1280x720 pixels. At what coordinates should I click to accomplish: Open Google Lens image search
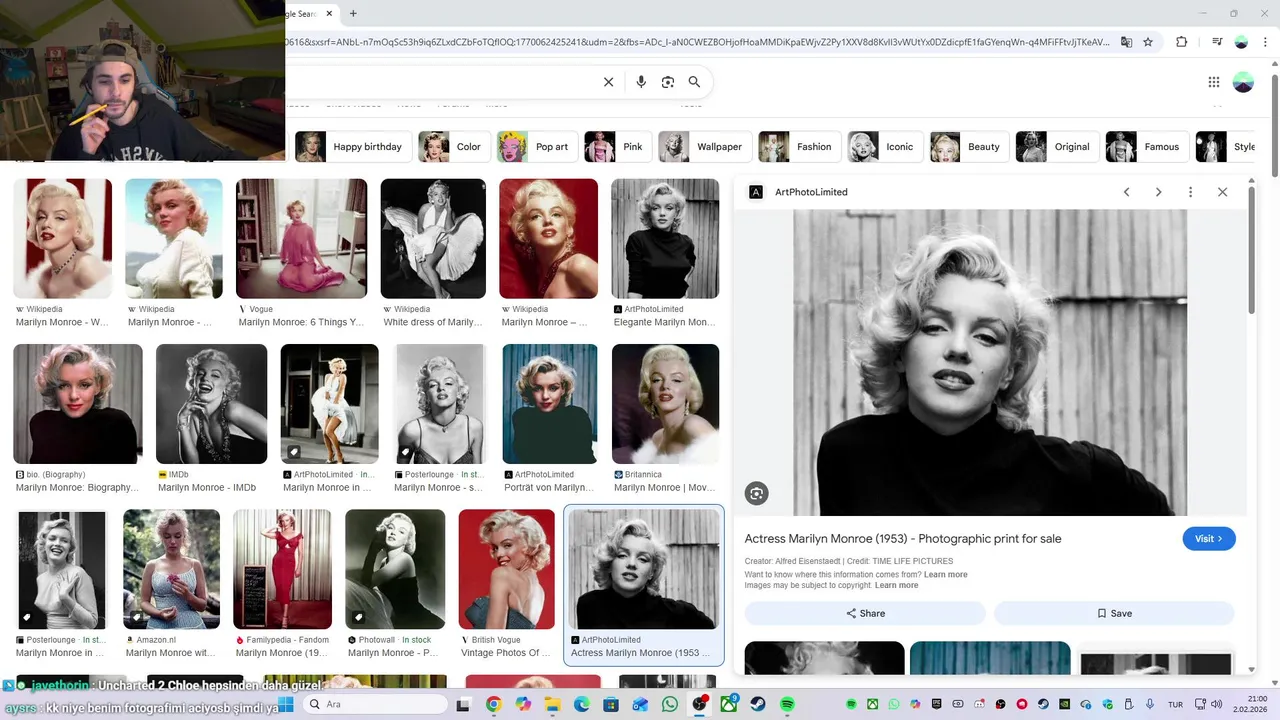click(x=668, y=82)
